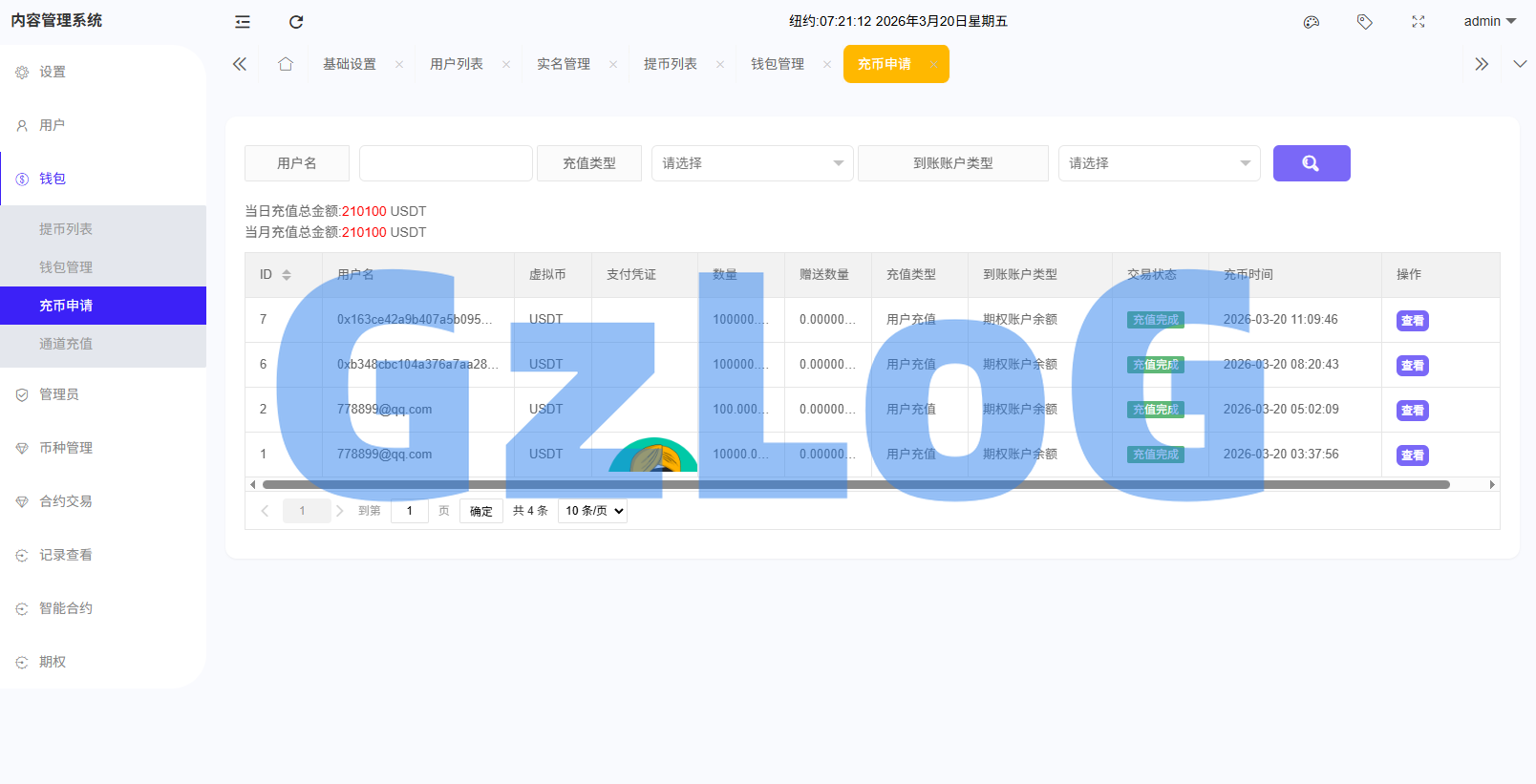1536x784 pixels.
Task: Open the 到账账户类型 select dropdown
Action: pos(1159,163)
